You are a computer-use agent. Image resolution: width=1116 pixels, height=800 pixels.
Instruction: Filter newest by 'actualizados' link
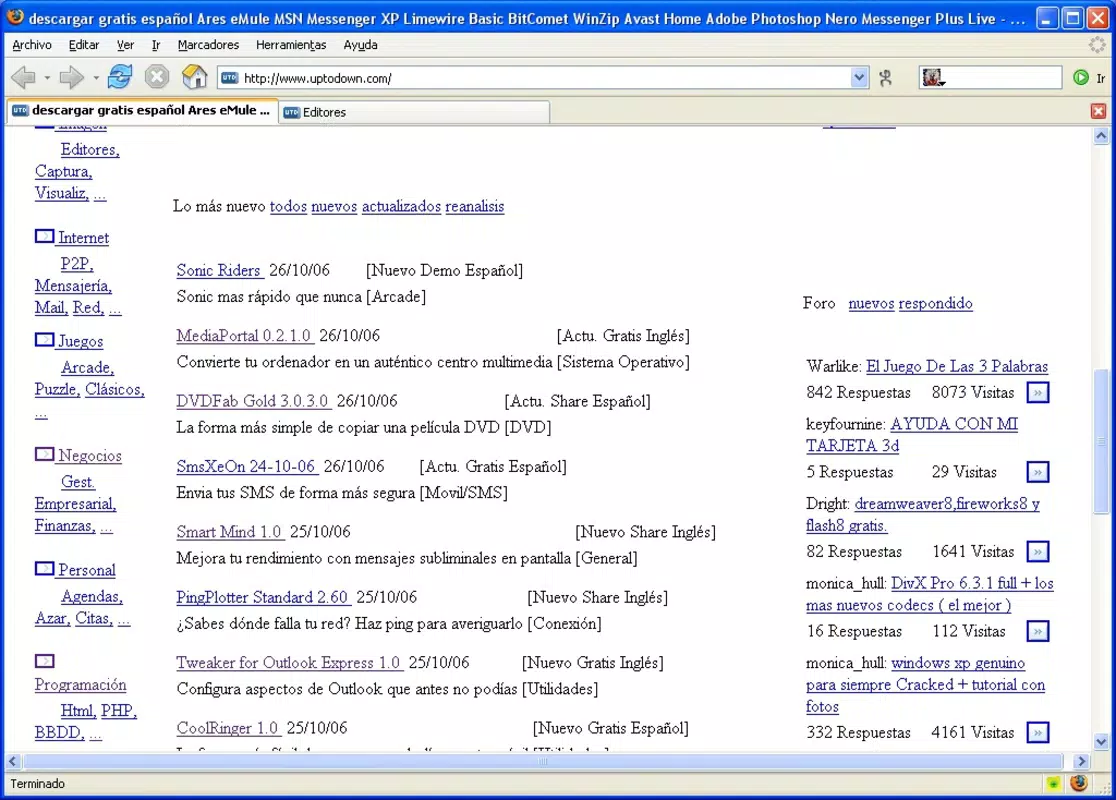pos(401,206)
